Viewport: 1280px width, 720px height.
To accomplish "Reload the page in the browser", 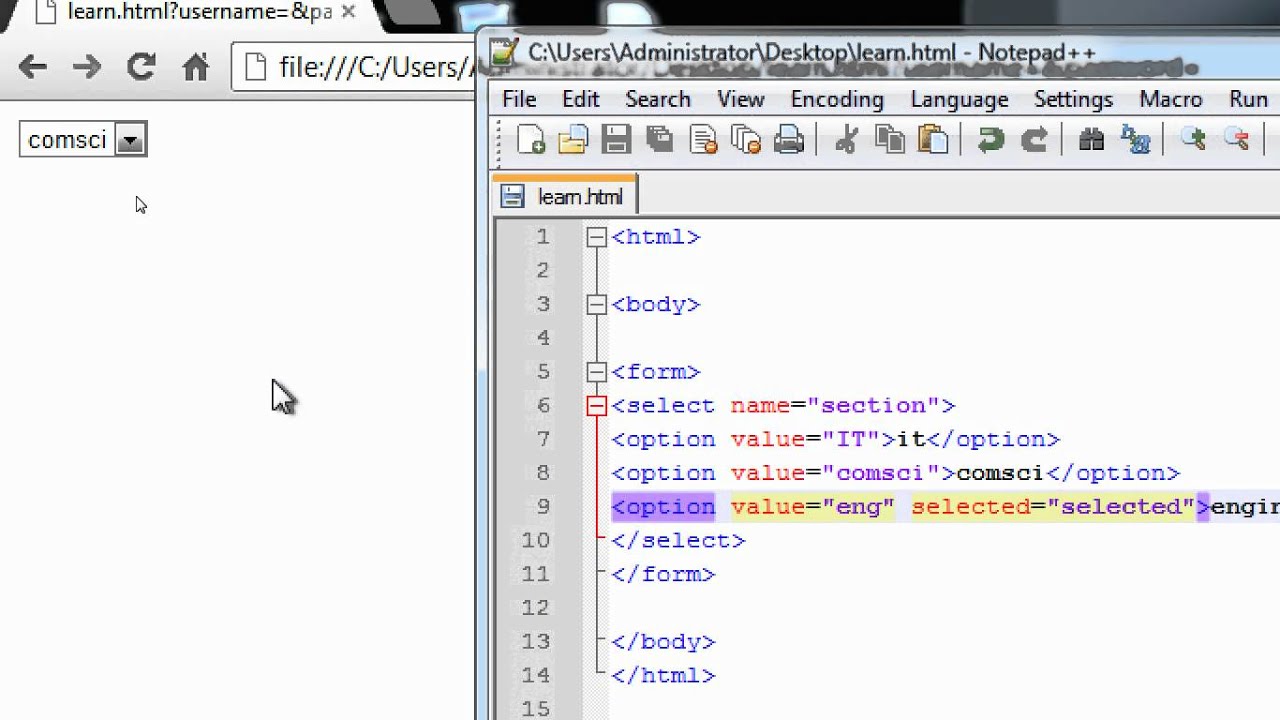I will [141, 67].
